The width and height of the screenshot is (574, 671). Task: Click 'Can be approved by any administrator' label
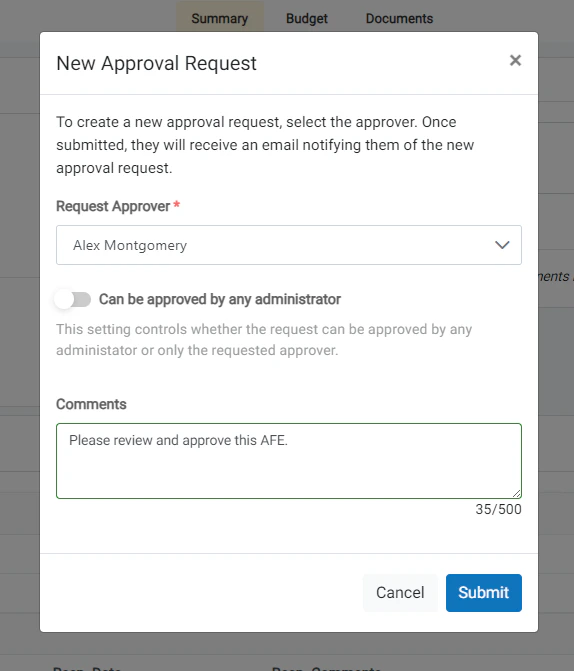coord(220,299)
